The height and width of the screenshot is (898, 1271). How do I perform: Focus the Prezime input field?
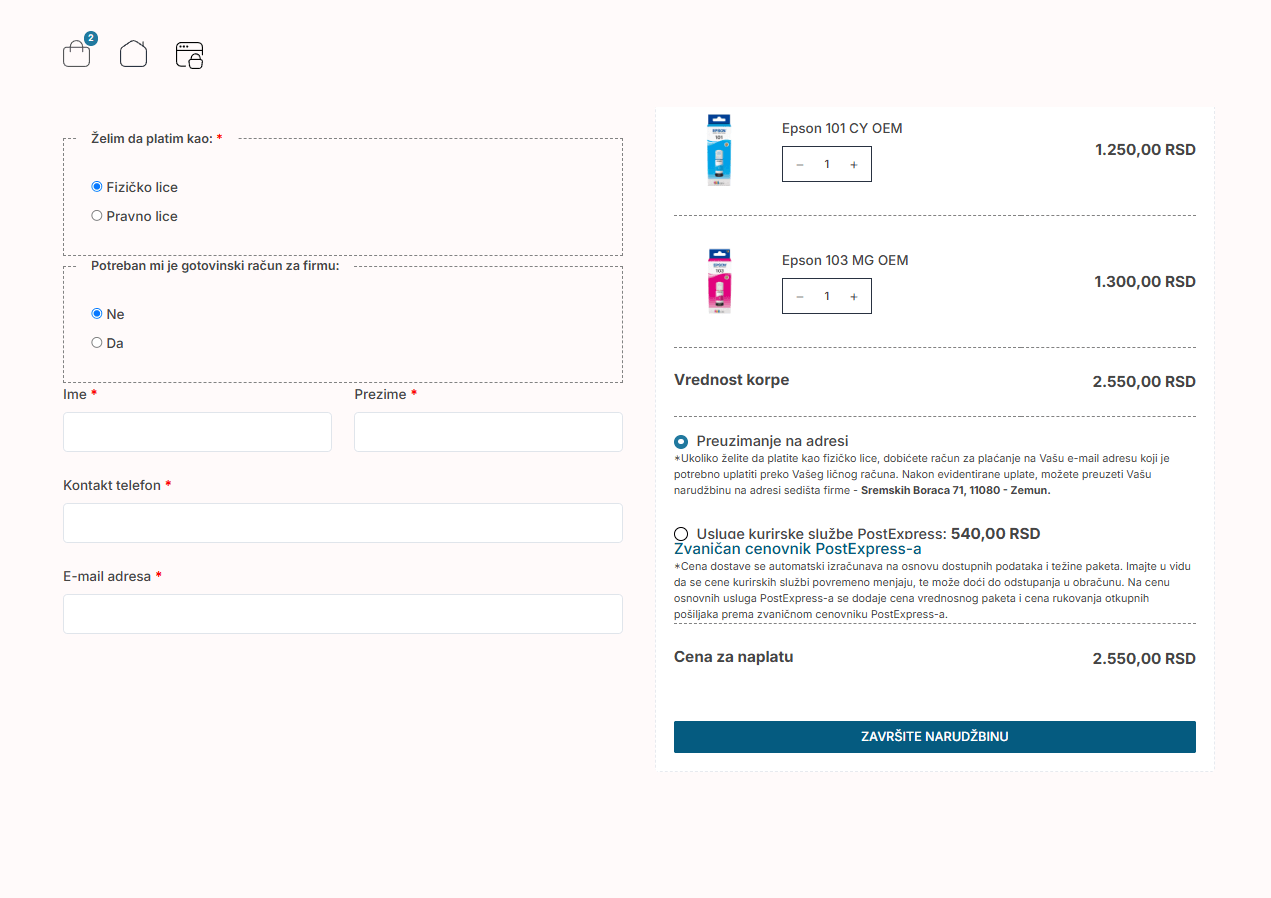488,432
